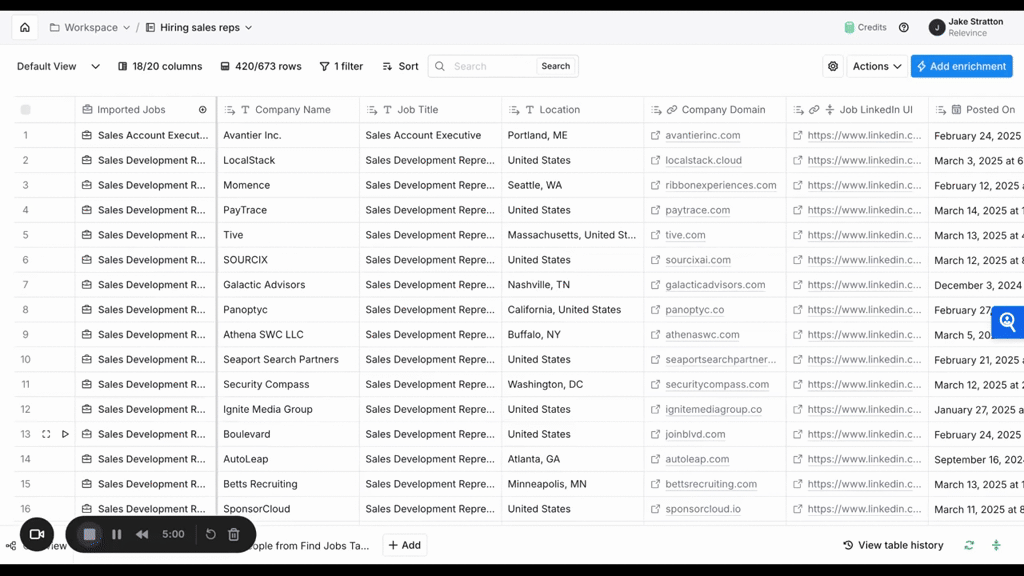Open the 18/20 columns selector

(x=160, y=66)
